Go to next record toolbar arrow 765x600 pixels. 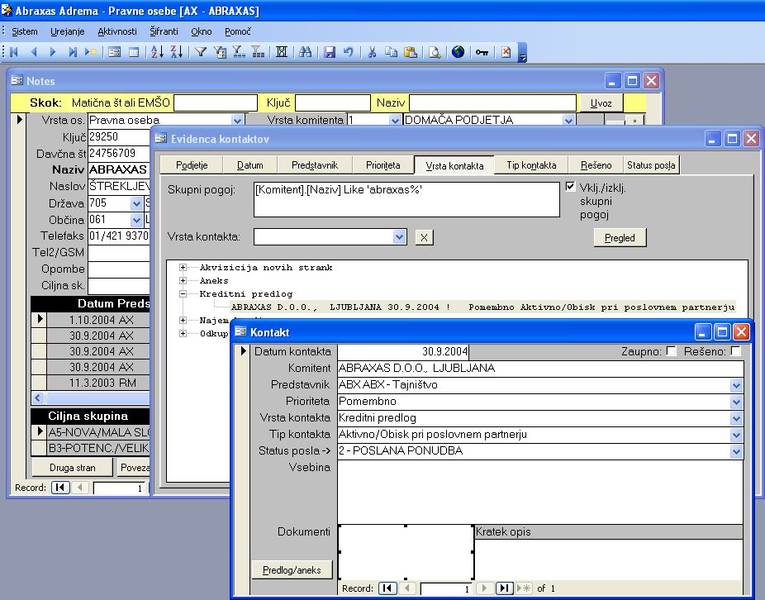(x=53, y=52)
